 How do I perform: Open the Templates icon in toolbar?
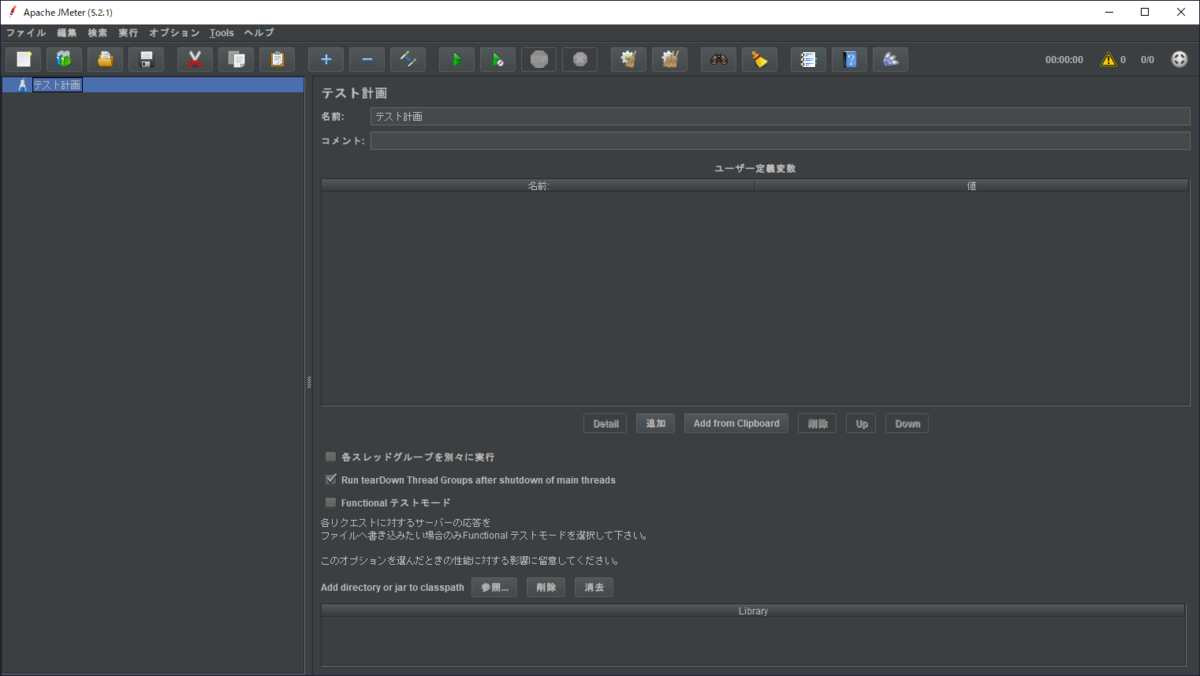(64, 59)
